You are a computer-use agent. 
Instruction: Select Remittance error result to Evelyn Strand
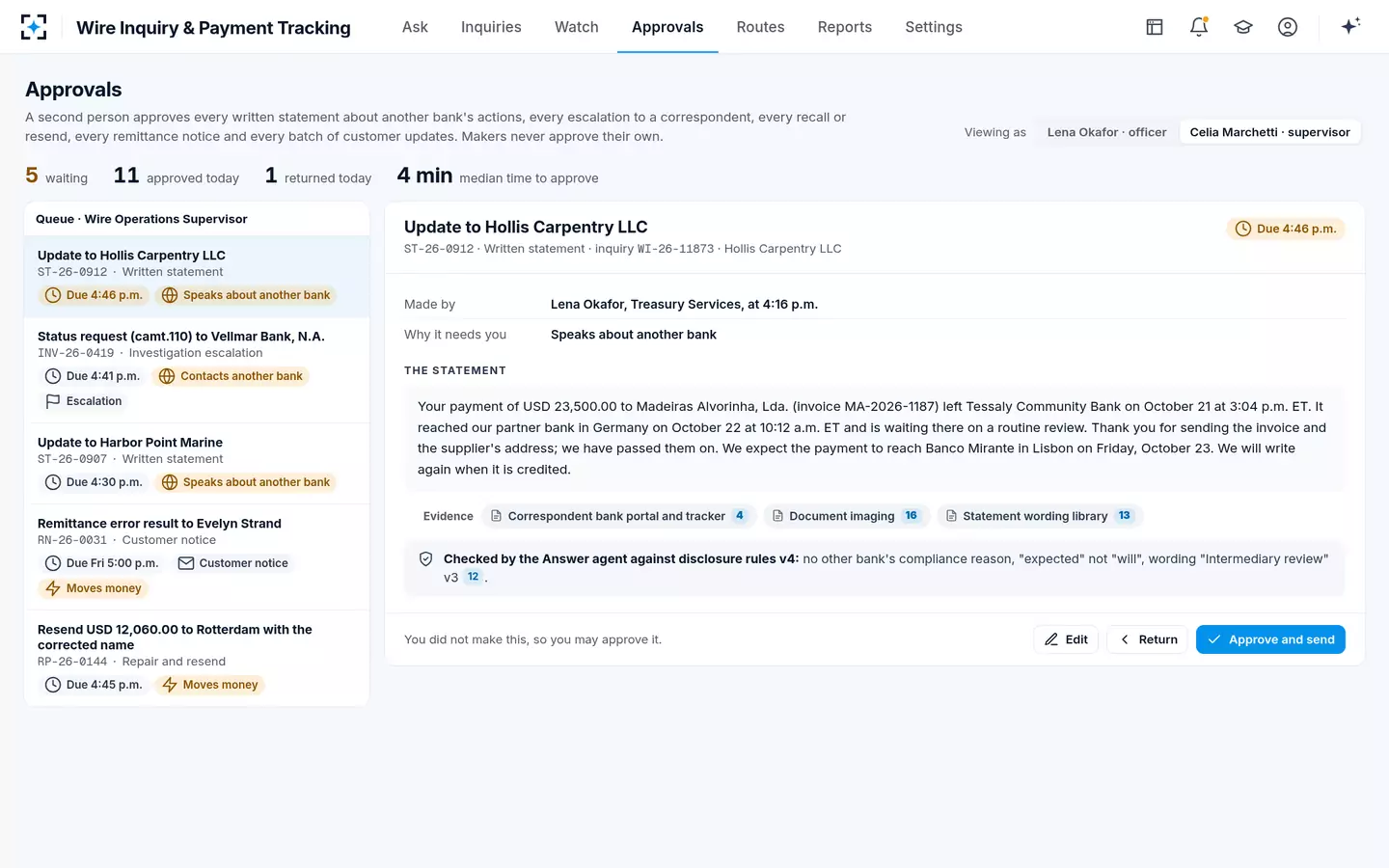(x=197, y=557)
